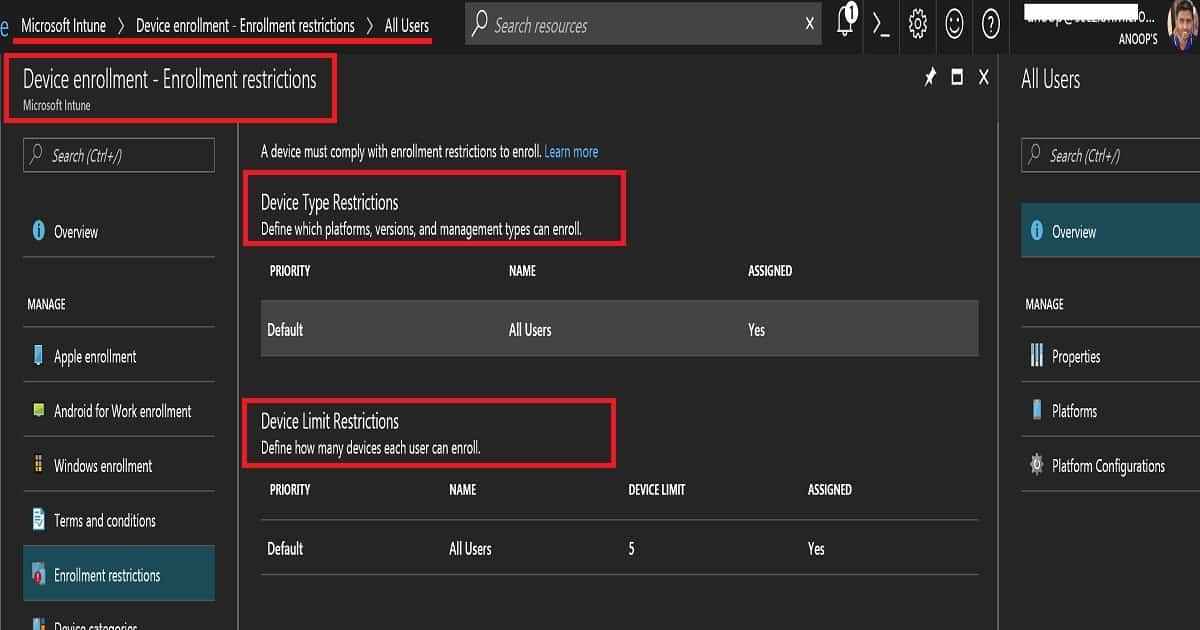
Task: Click Yes in the Device Type Restrictions row
Action: click(756, 330)
